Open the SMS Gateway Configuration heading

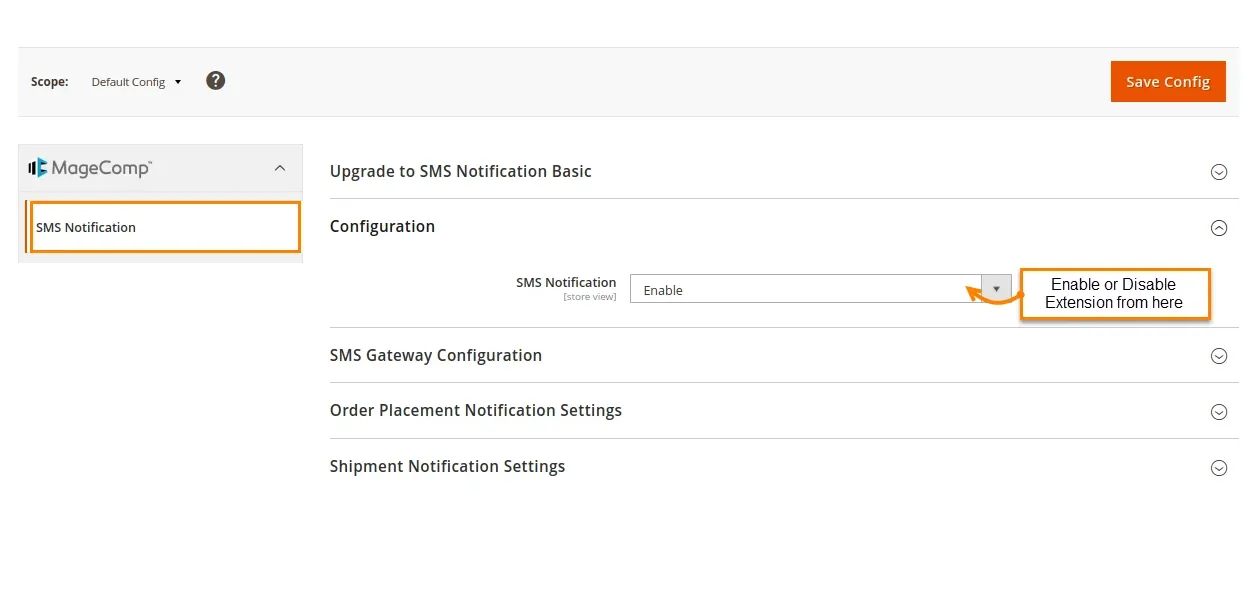click(x=435, y=355)
